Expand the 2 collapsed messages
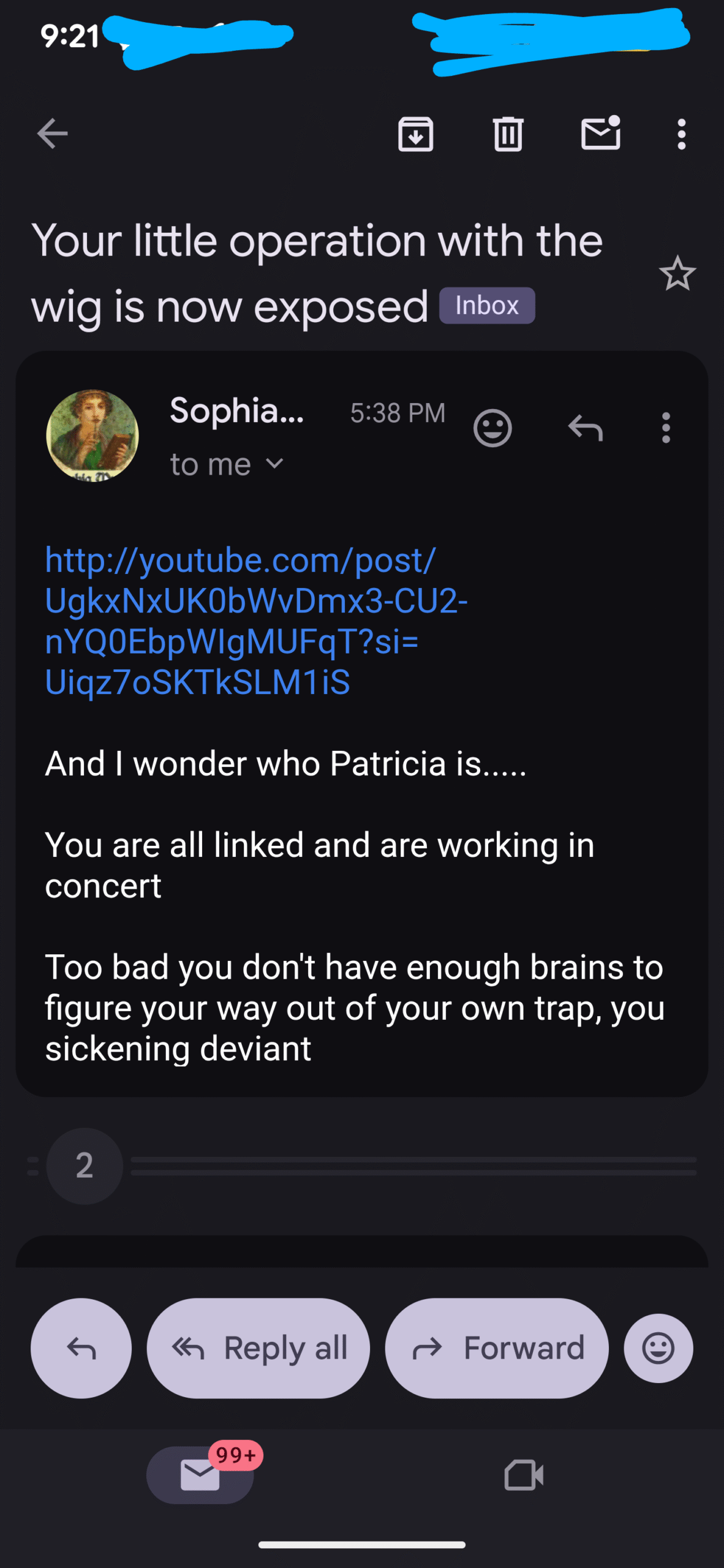724x1568 pixels. (85, 1166)
